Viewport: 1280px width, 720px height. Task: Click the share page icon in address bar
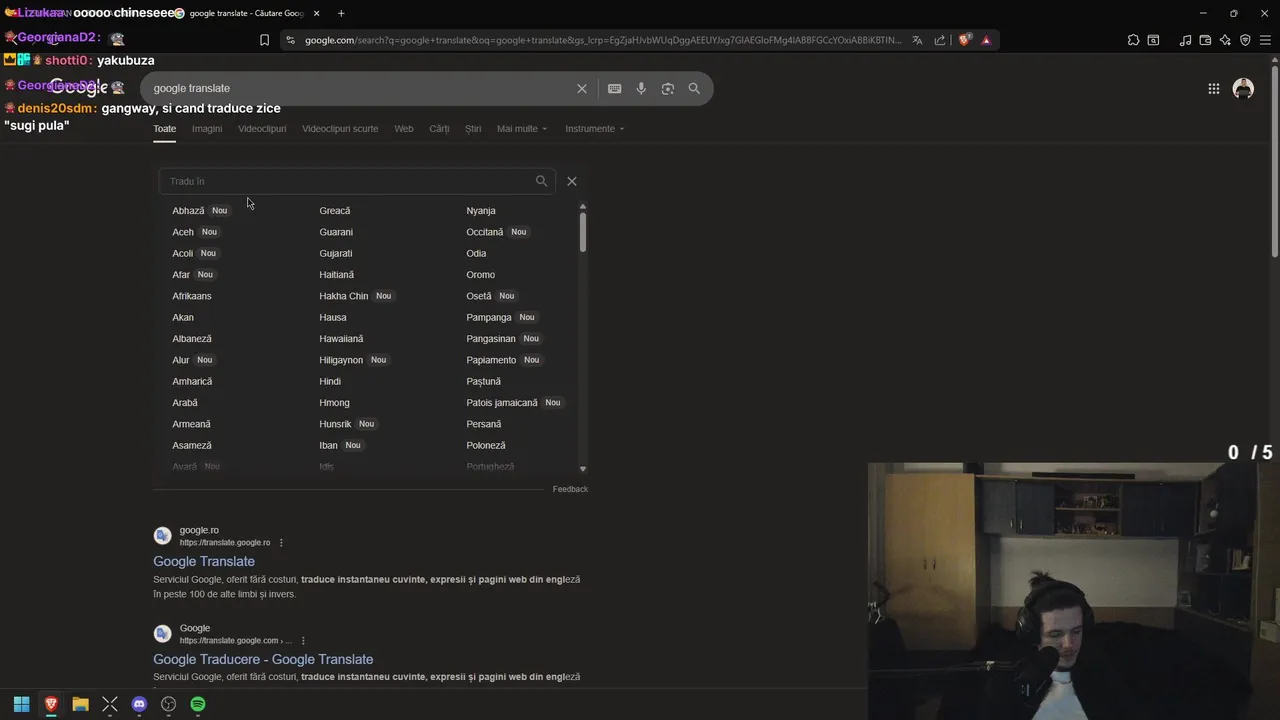pos(940,40)
